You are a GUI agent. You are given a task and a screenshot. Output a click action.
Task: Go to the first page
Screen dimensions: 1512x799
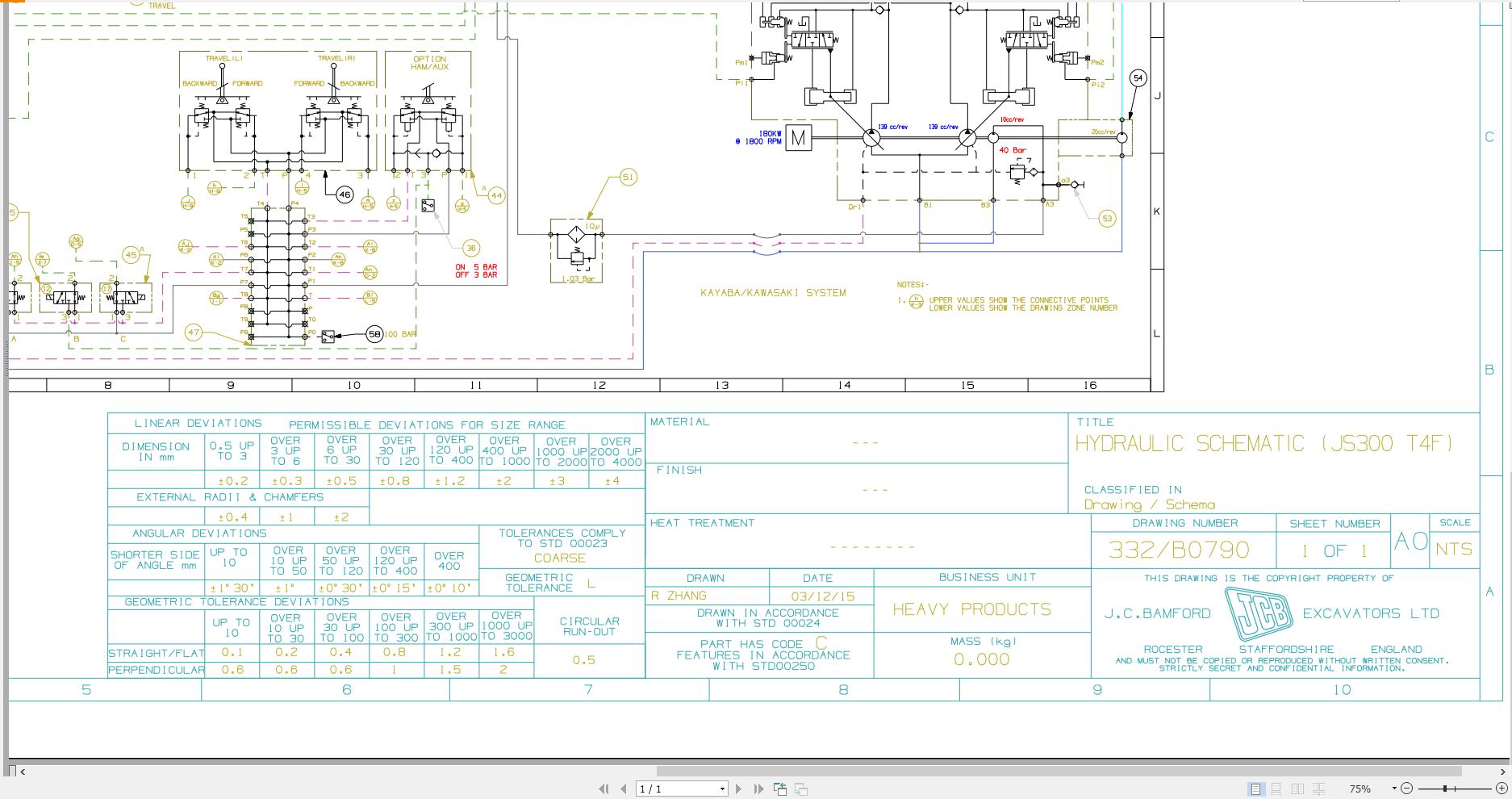[x=604, y=789]
